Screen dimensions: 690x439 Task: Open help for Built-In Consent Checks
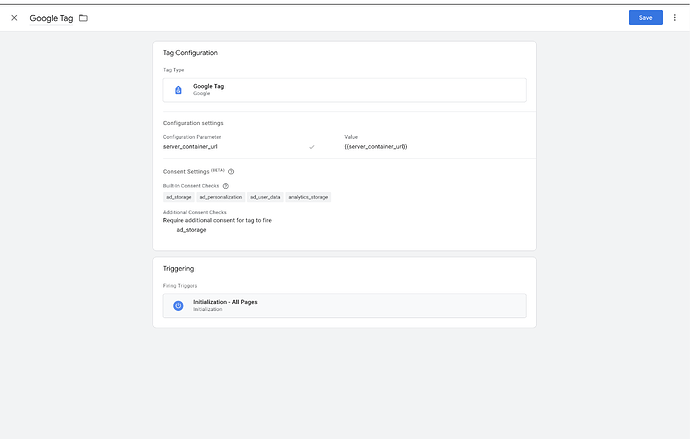click(225, 185)
